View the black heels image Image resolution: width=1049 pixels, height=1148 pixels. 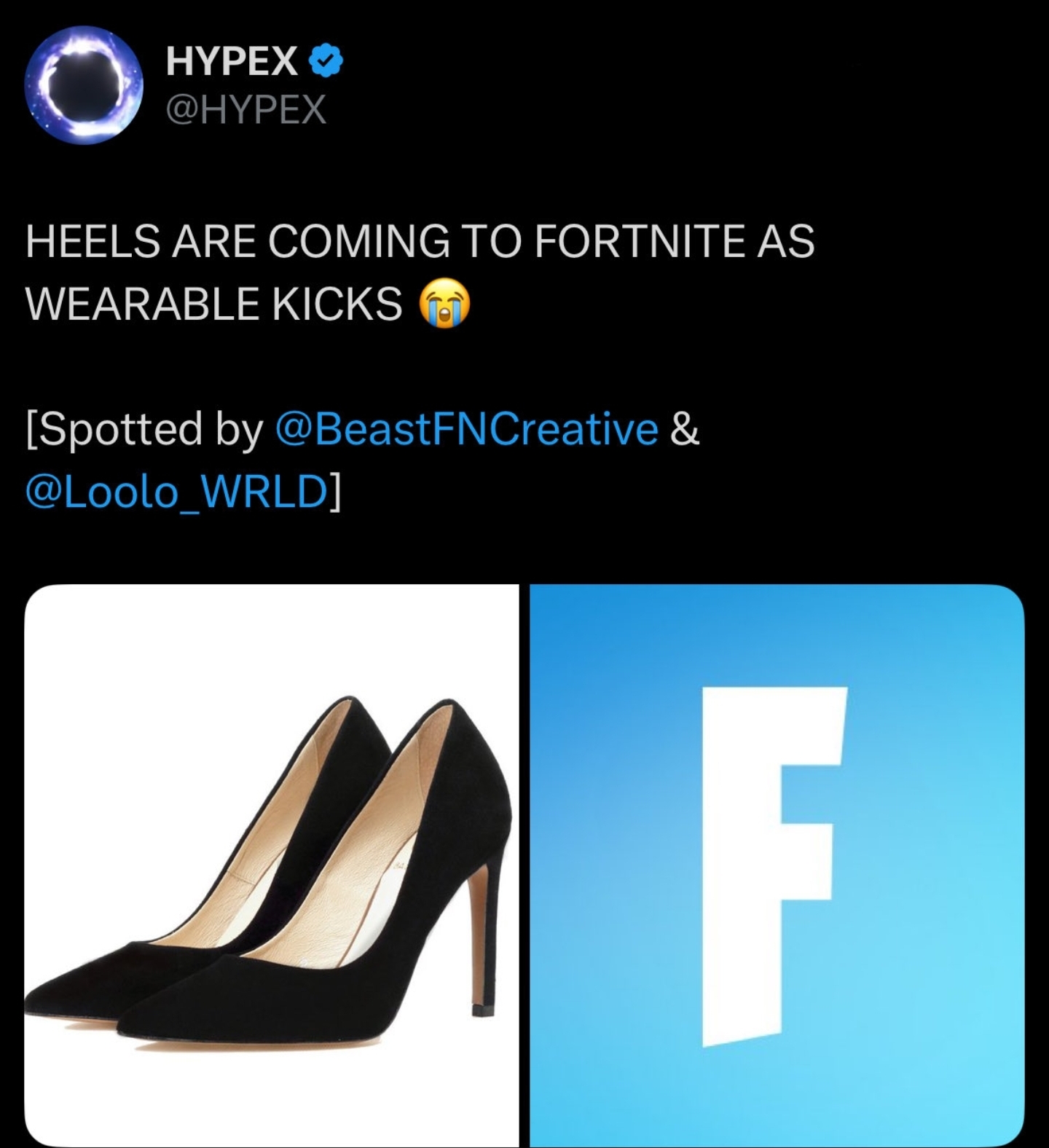pos(272,865)
